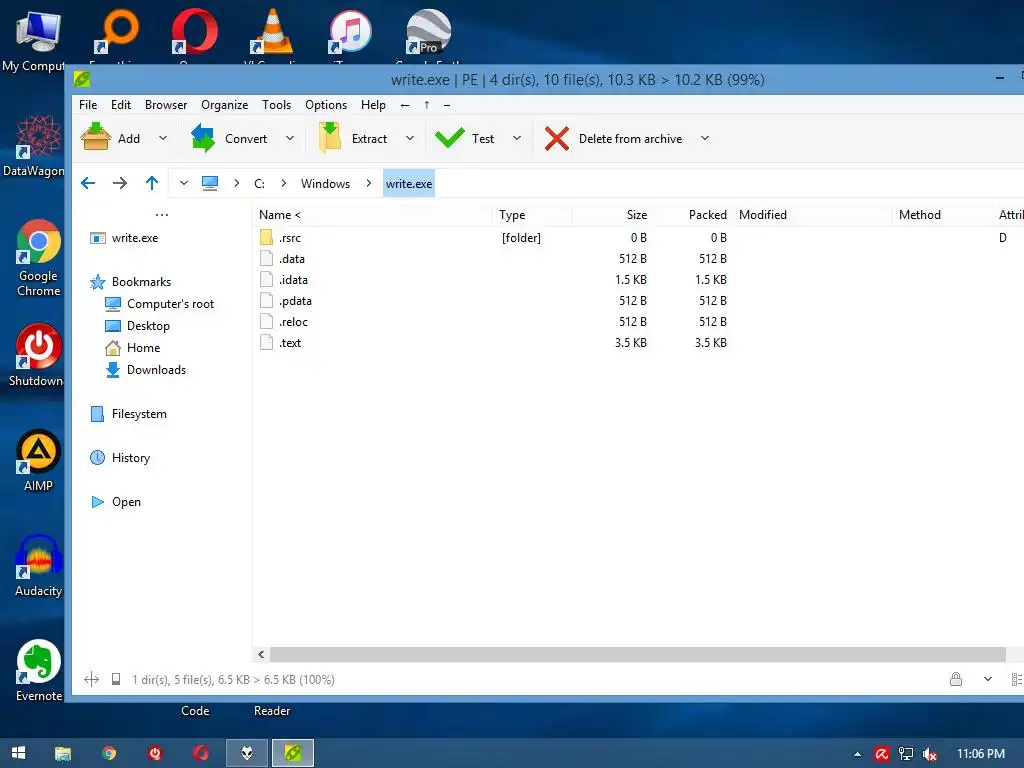Click the small drive icon in status bar
Viewport: 1024px width, 768px height.
click(x=116, y=679)
